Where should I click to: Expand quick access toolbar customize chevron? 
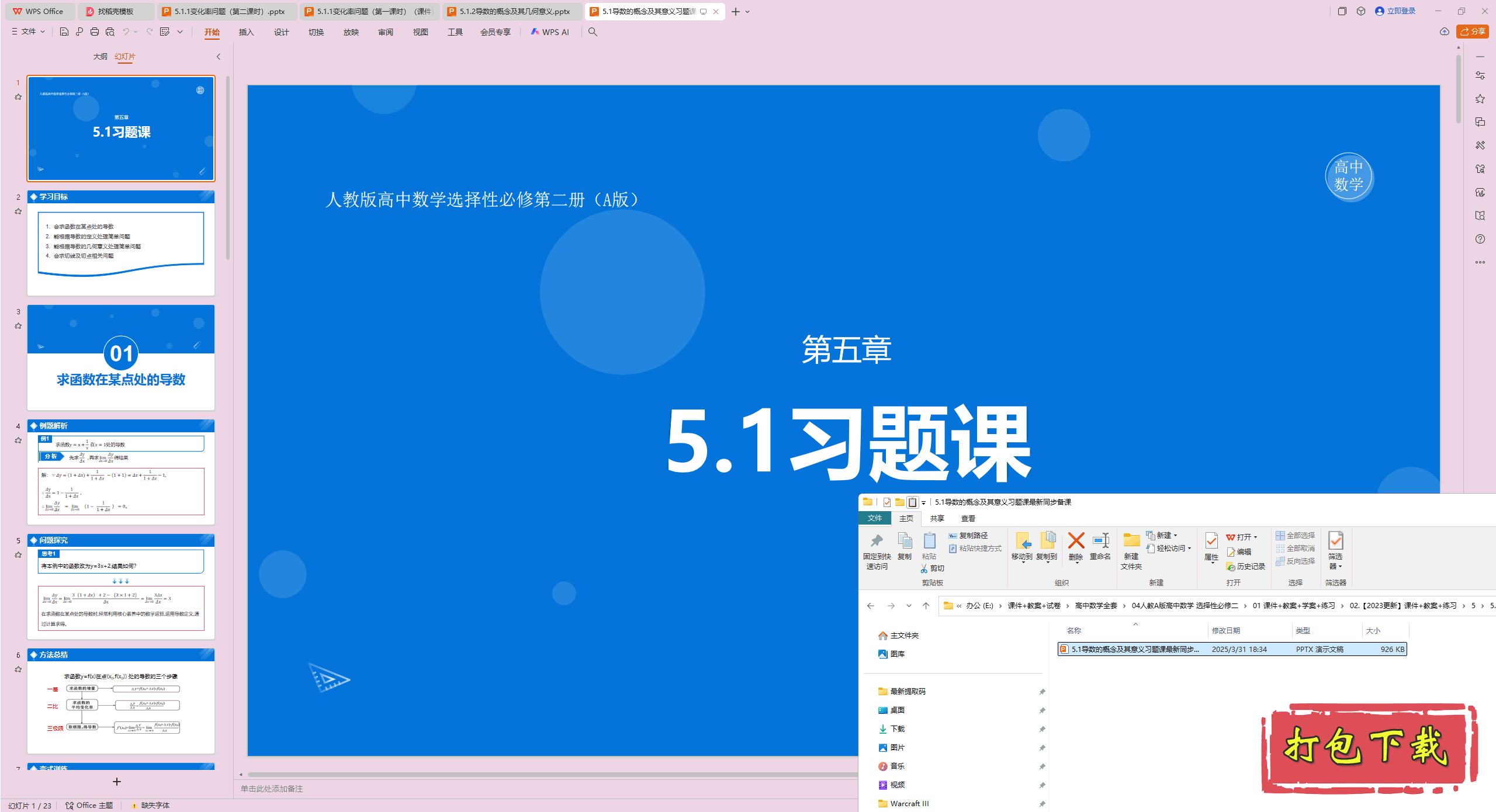click(x=180, y=32)
